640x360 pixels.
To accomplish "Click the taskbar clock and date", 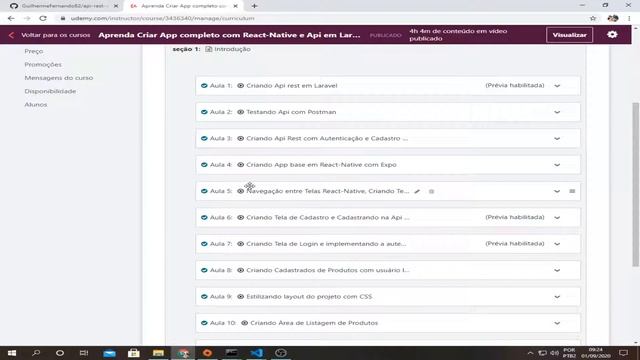I will (x=596, y=353).
